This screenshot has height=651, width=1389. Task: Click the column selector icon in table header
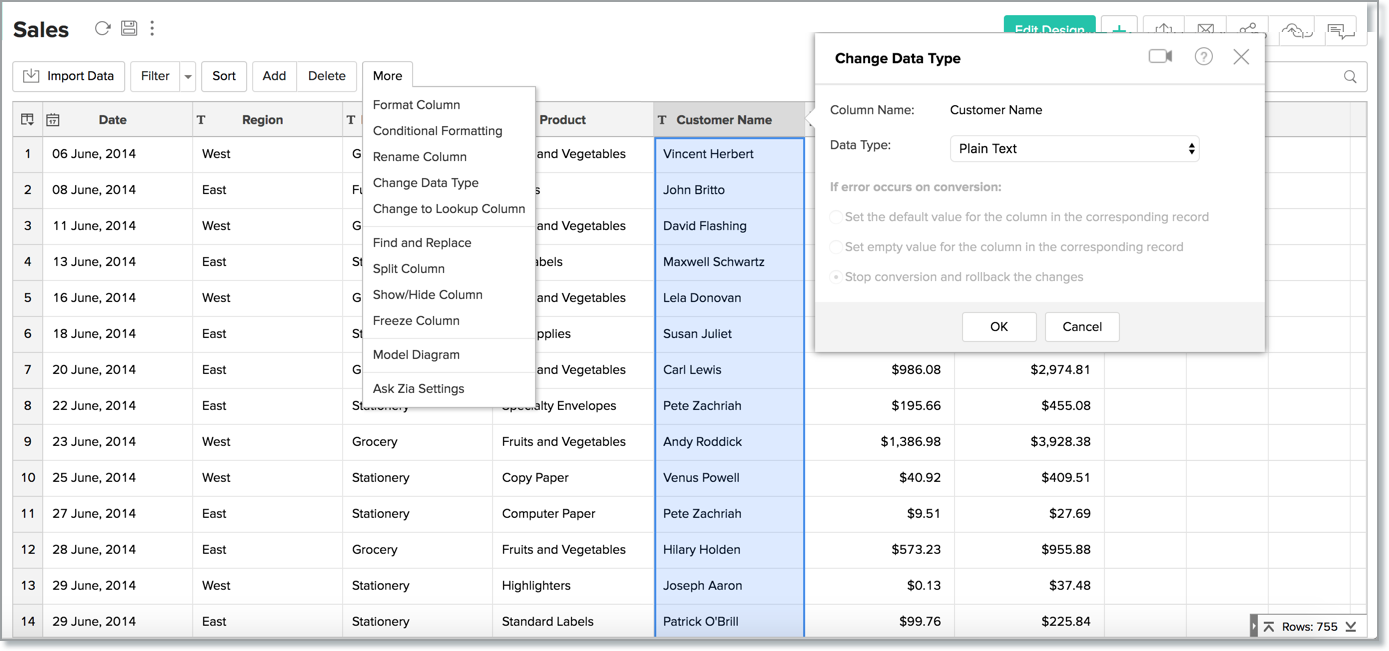click(x=27, y=120)
